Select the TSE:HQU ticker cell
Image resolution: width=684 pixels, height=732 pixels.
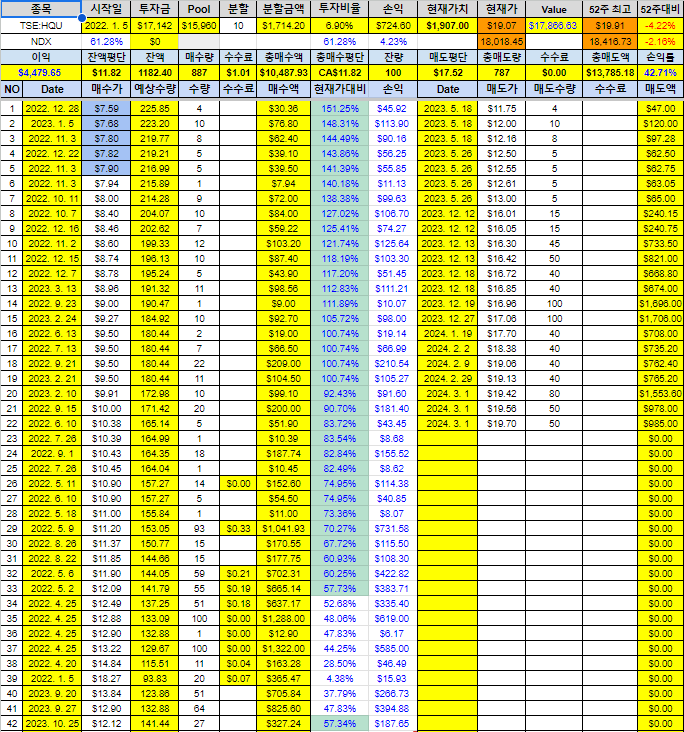41,26
